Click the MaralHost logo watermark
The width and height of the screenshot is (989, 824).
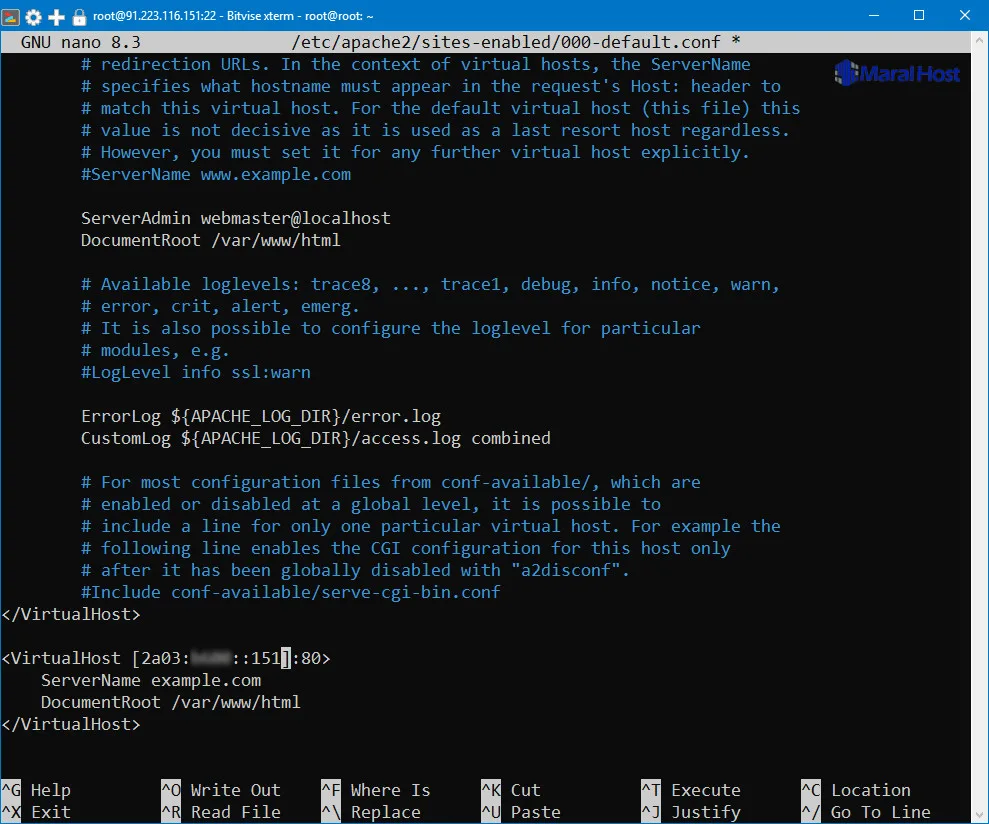[897, 73]
